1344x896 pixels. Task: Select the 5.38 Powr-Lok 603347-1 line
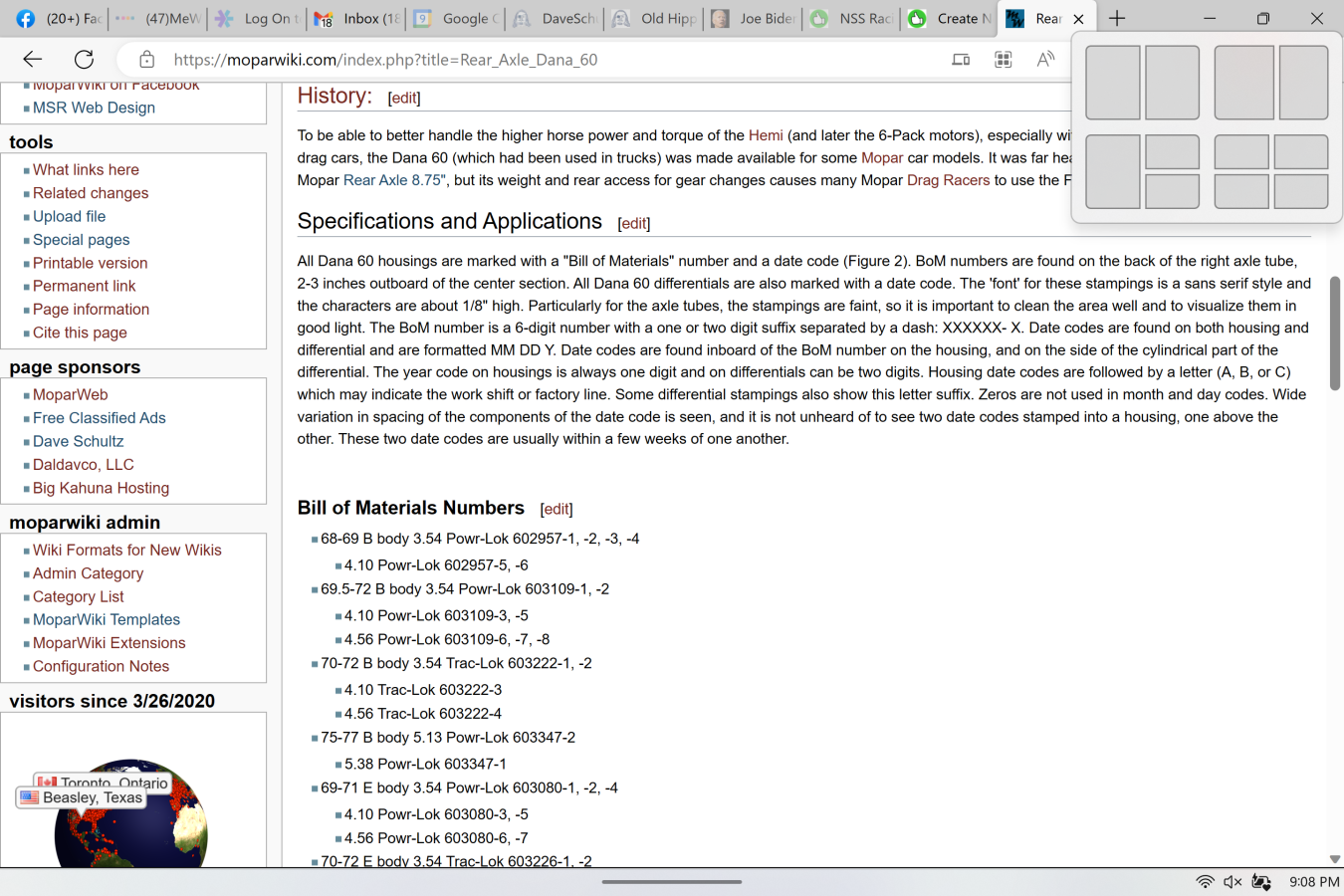pyautogui.click(x=425, y=764)
